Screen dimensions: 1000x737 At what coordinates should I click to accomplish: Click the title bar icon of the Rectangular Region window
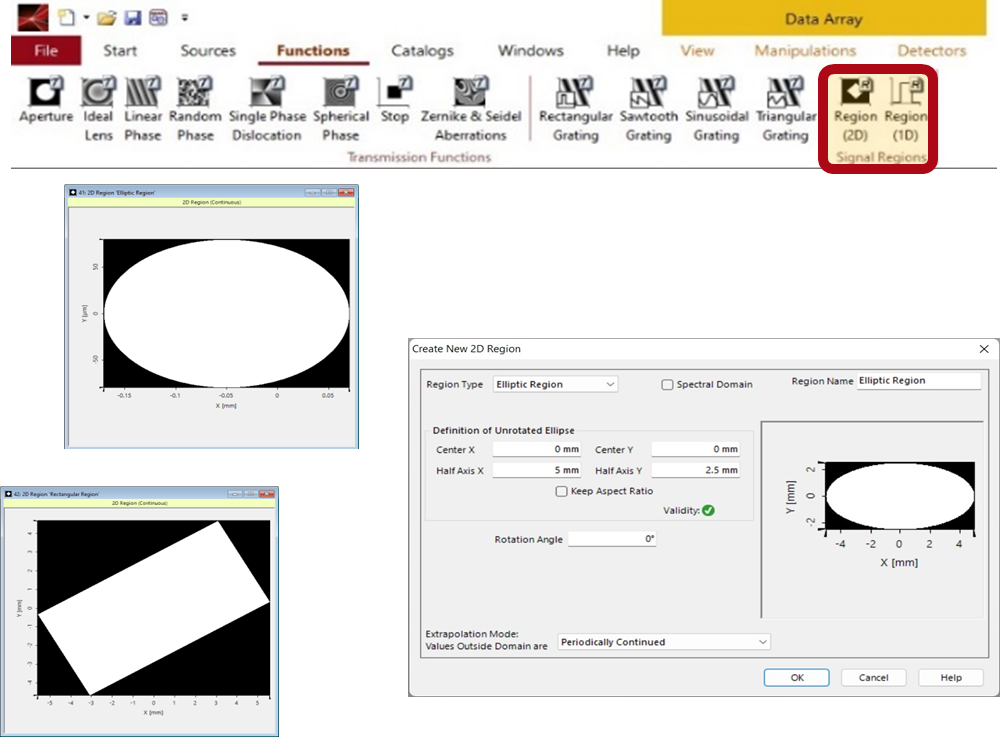(x=8, y=493)
